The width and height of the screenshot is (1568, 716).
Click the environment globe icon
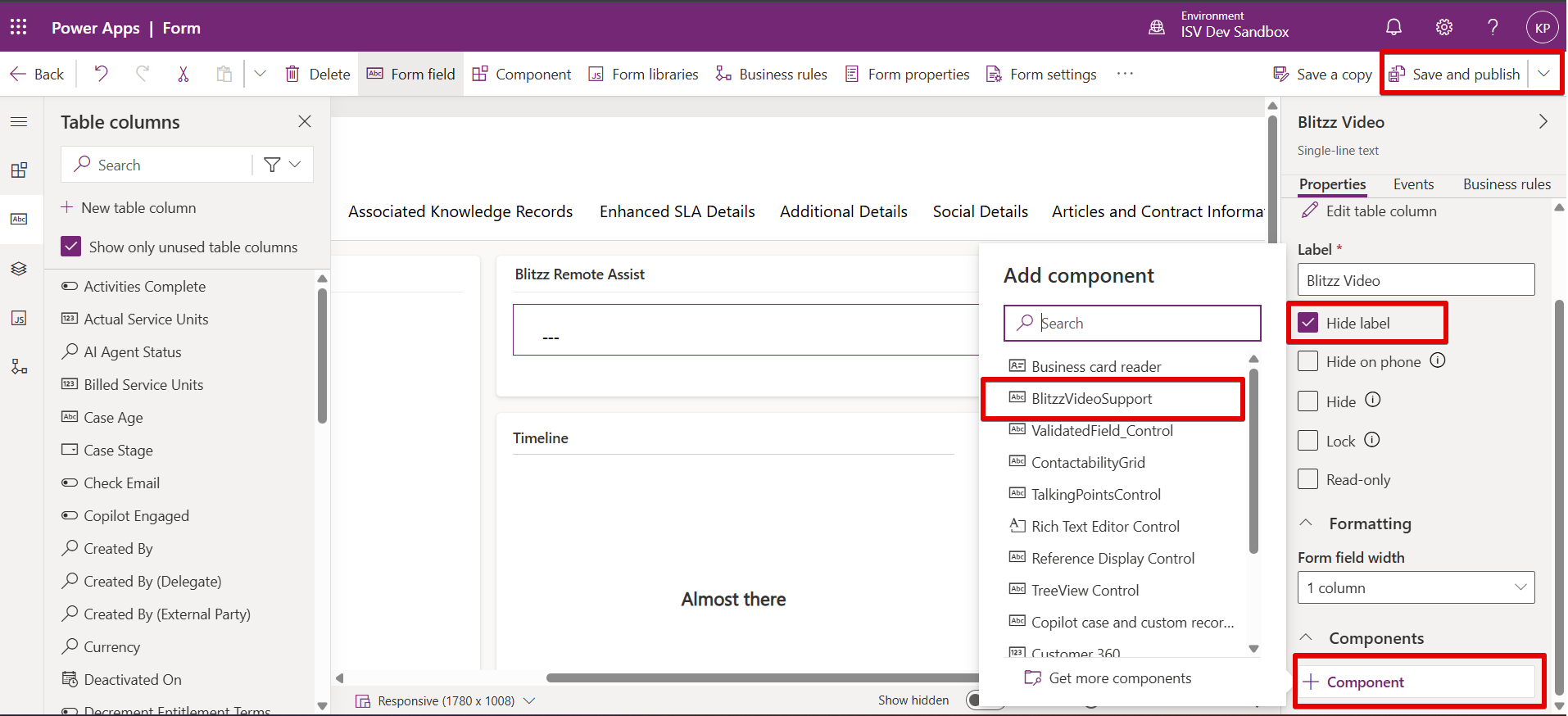click(x=1157, y=28)
